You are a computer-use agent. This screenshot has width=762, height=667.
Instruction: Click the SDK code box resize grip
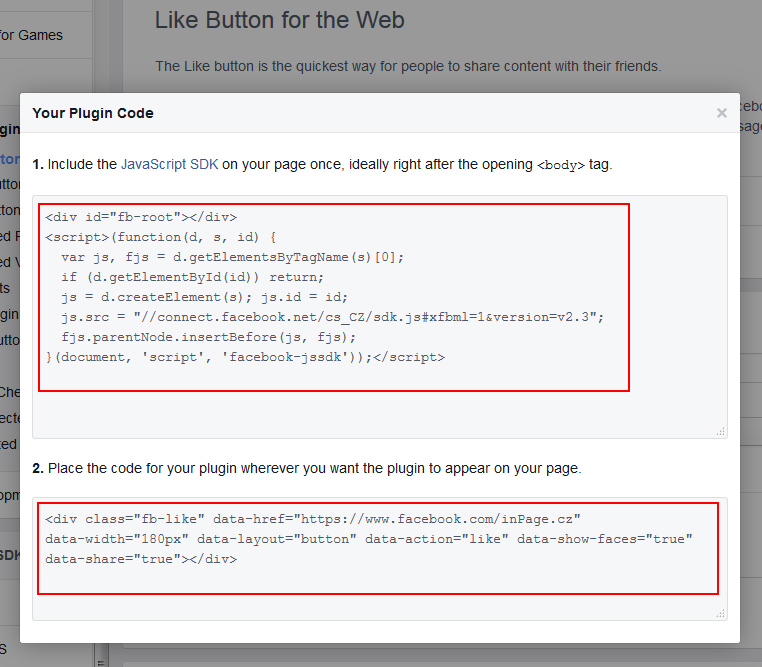(720, 431)
